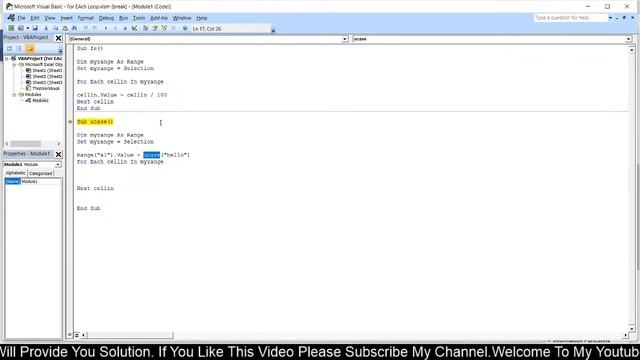
Task: Collapse the VBAProject root tree node
Action: [7, 58]
